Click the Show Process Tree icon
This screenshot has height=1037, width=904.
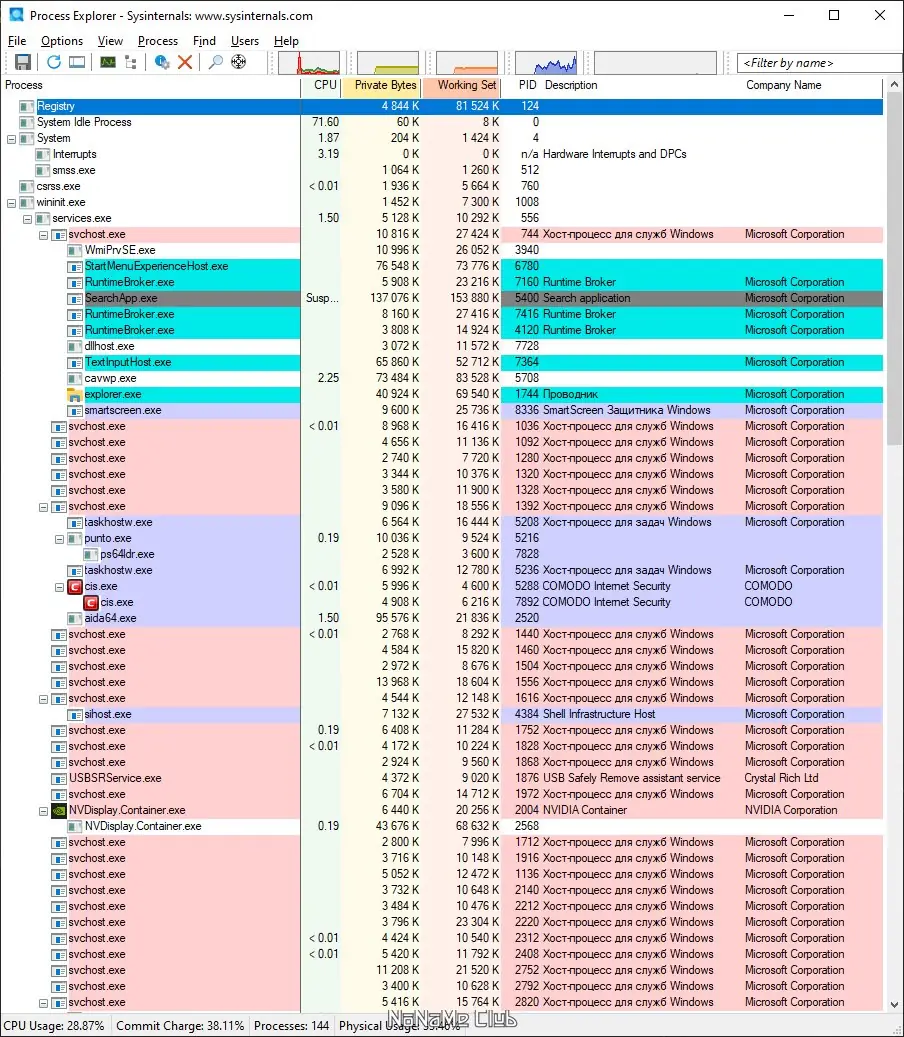[x=130, y=62]
